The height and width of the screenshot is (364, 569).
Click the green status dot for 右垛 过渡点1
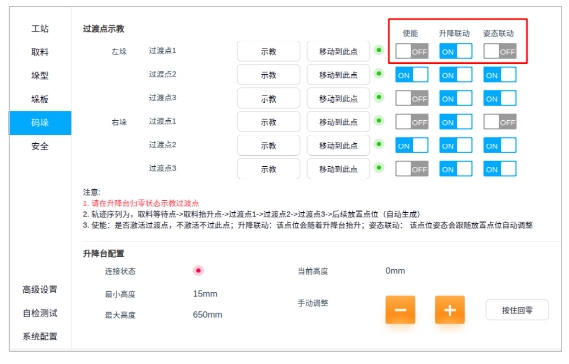click(379, 120)
